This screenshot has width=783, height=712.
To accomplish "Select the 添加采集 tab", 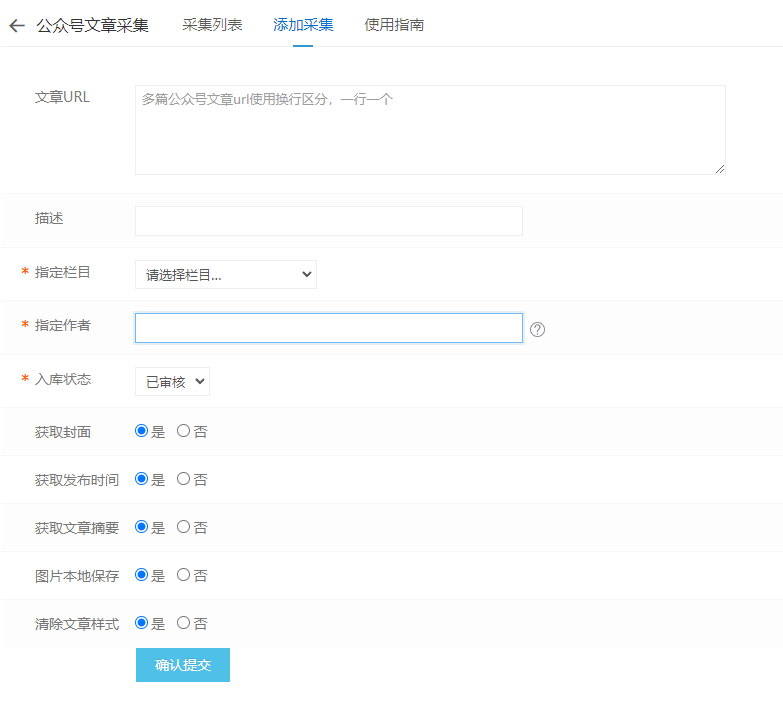I will [x=303, y=25].
